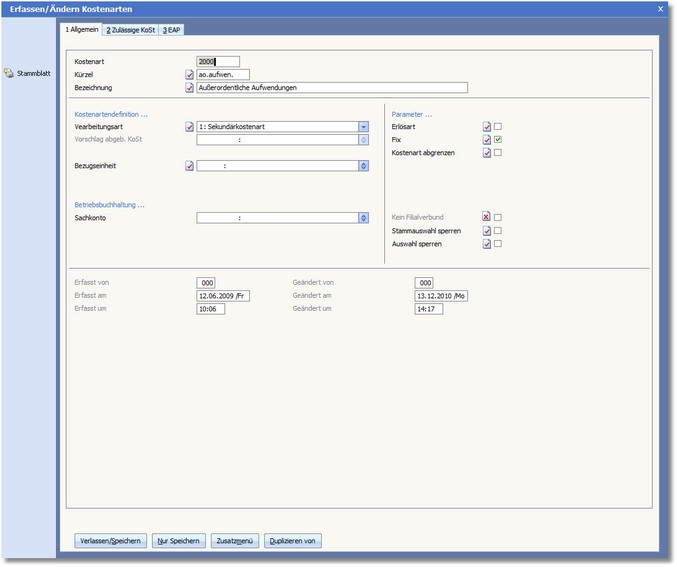The width and height of the screenshot is (677, 567).
Task: Enable the Erlösart checkbox
Action: point(498,127)
